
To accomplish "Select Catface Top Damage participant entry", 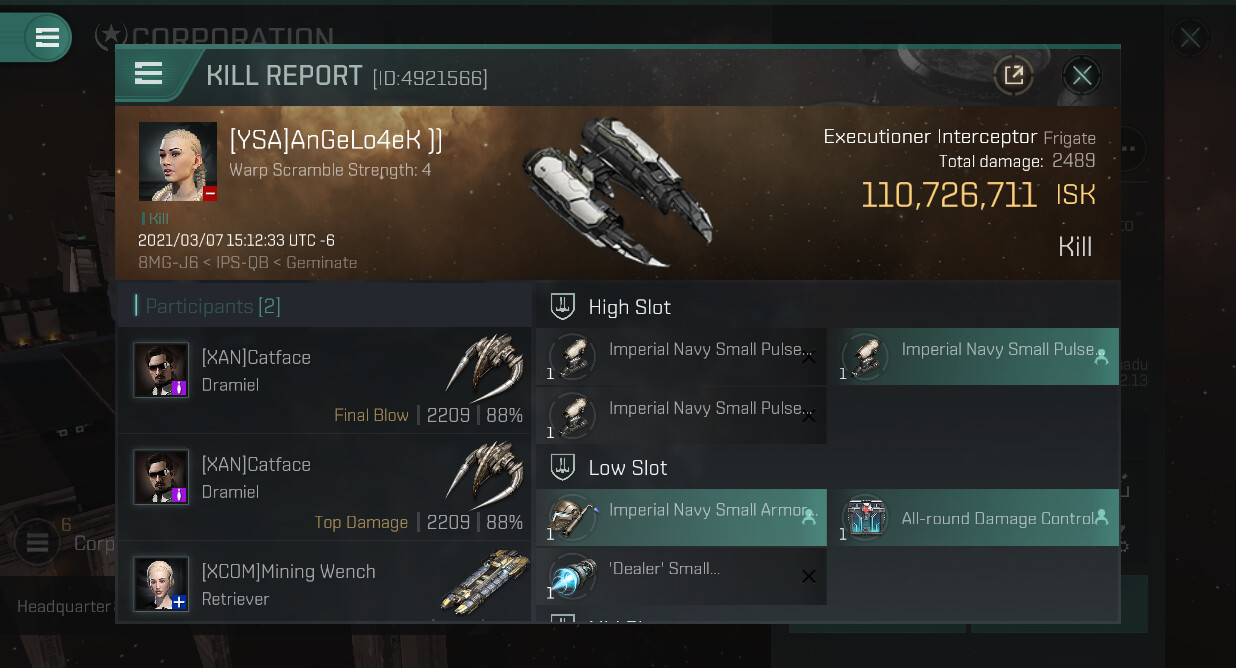I will 325,488.
